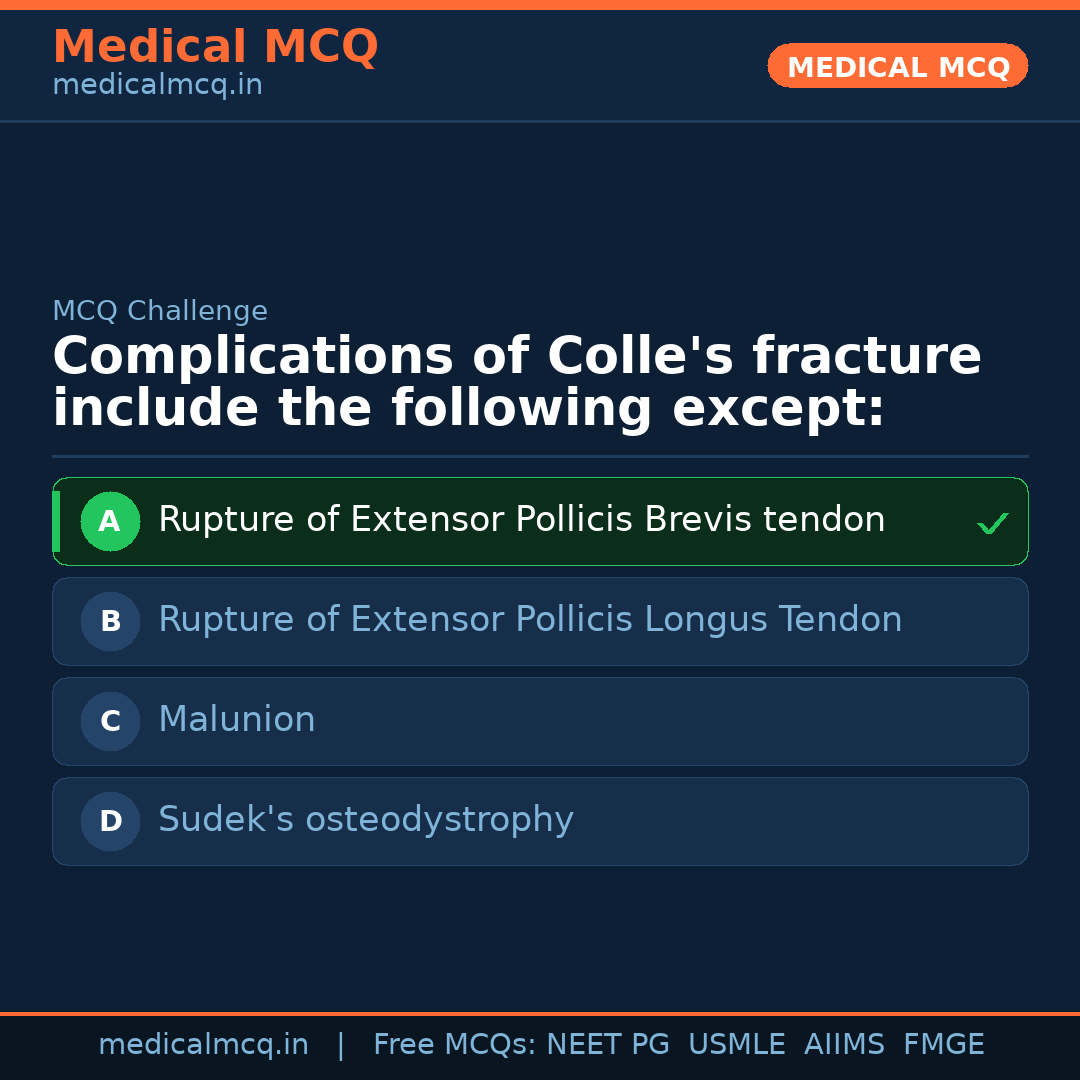Click the D letter circle icon
The image size is (1080, 1080).
click(110, 821)
